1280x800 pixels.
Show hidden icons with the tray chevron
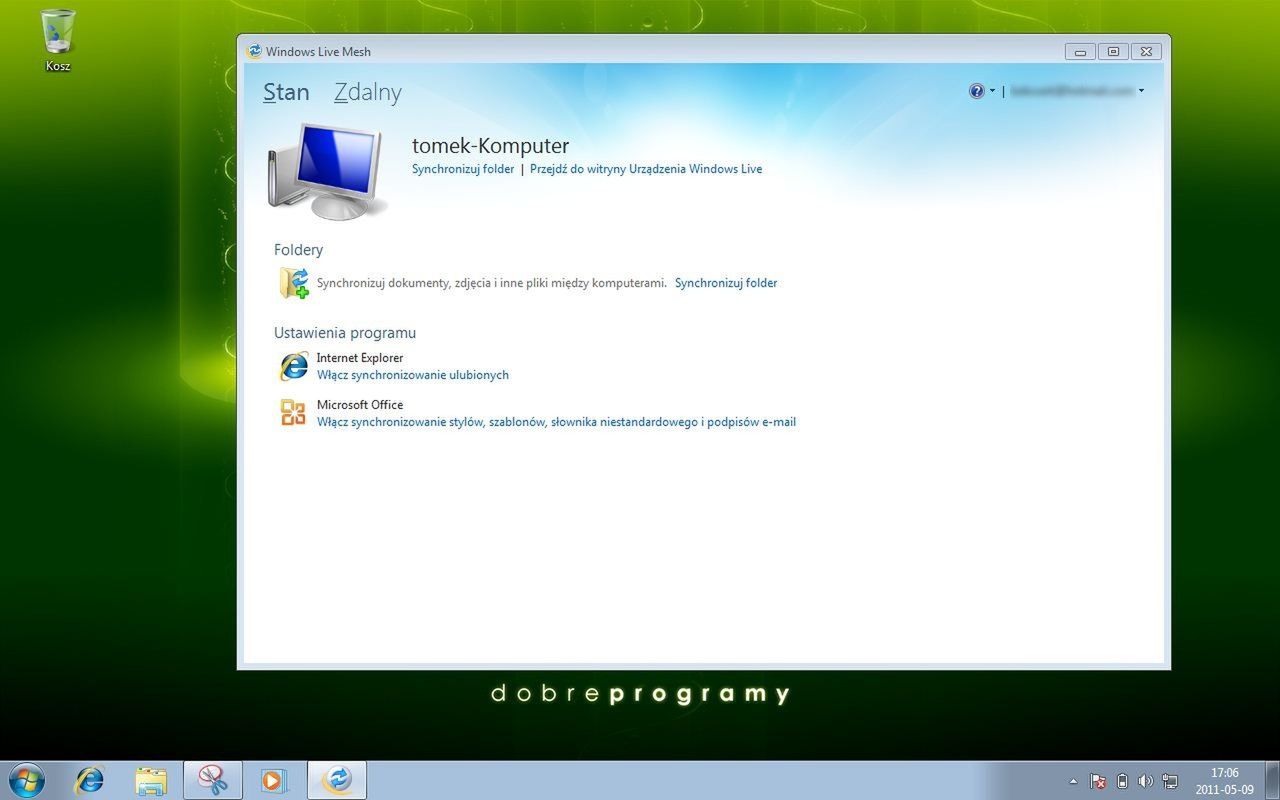click(x=1074, y=781)
